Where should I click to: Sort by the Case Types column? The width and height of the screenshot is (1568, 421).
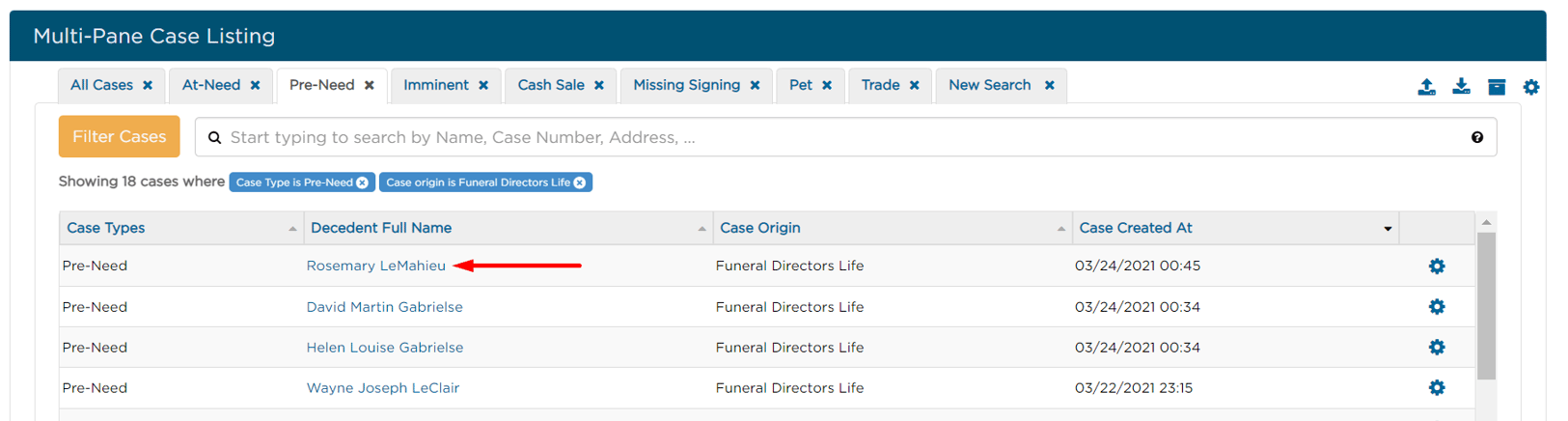pyautogui.click(x=106, y=228)
